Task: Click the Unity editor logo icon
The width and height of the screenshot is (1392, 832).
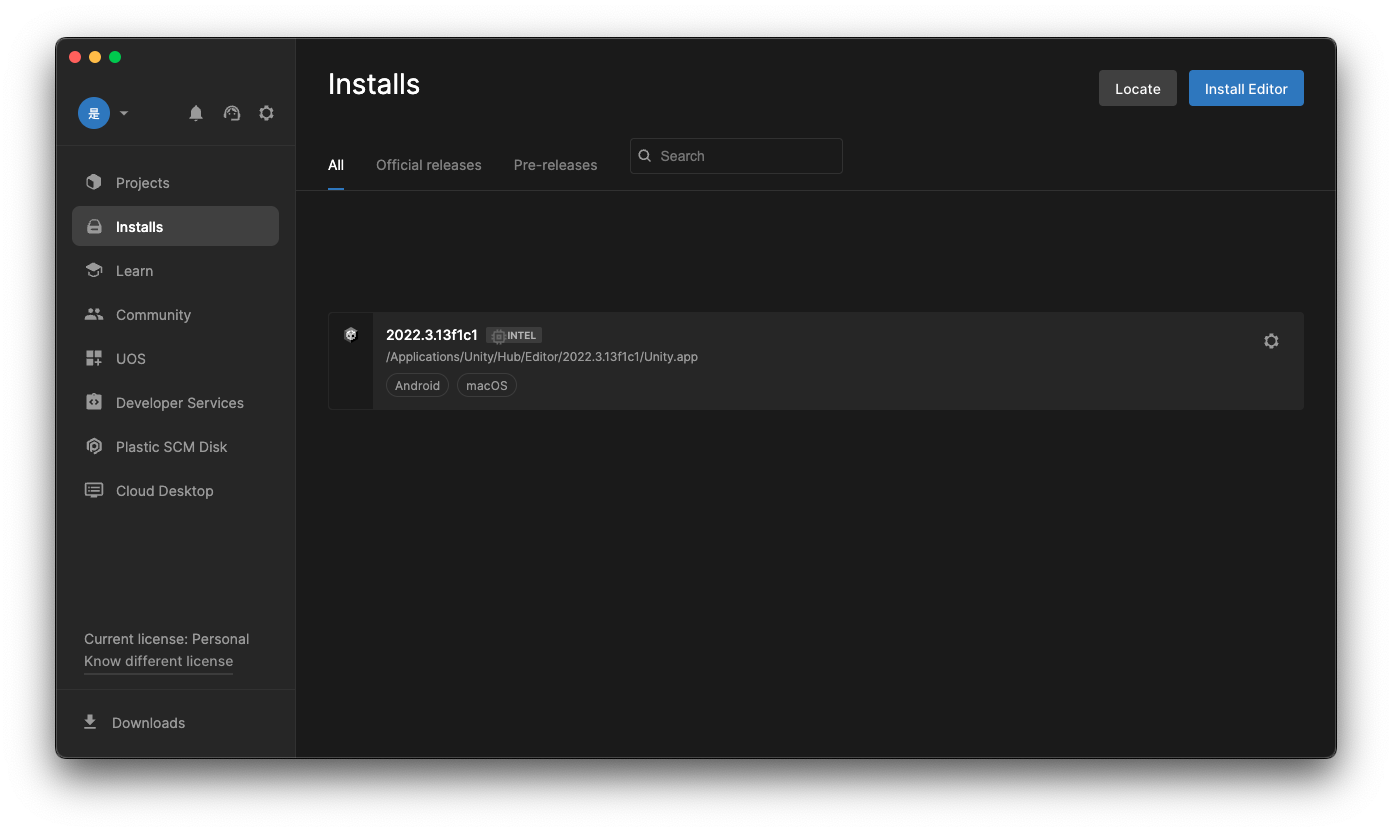Action: pyautogui.click(x=351, y=335)
